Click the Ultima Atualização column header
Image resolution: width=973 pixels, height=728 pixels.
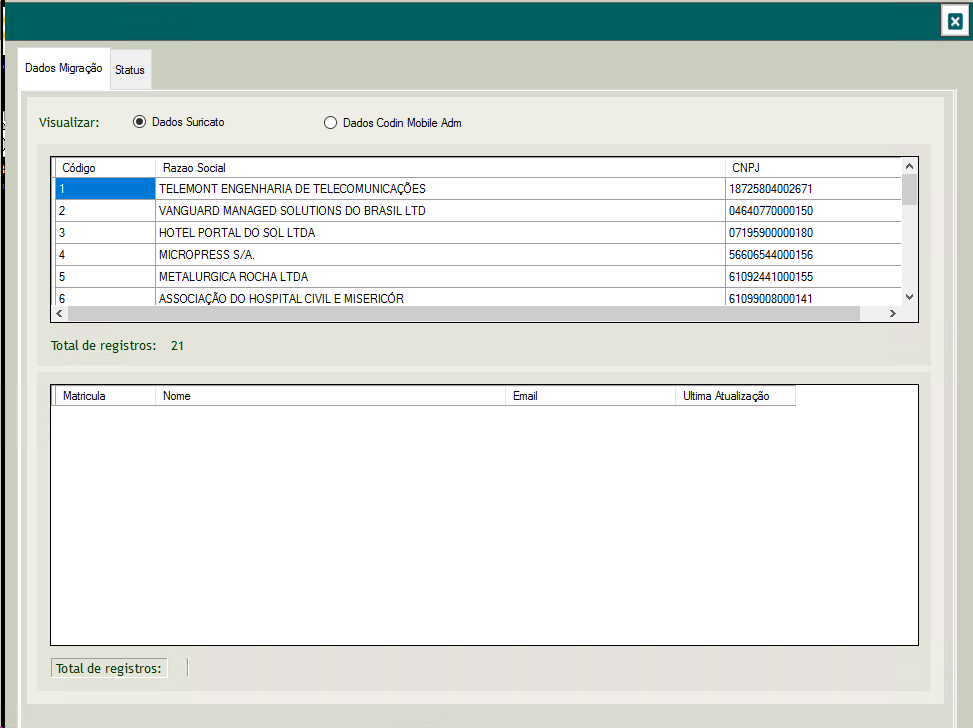tap(735, 396)
